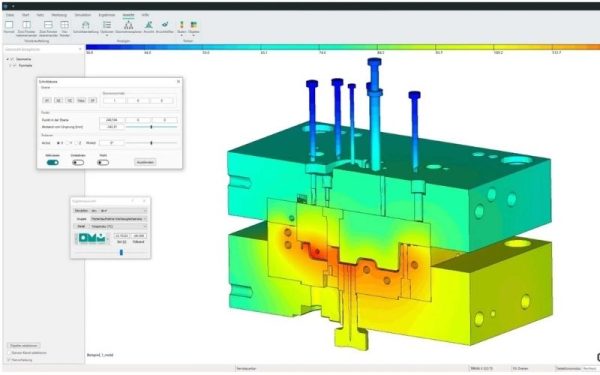The image size is (600, 375).
Task: Expand the child node under Geometrie
Action: [10, 66]
